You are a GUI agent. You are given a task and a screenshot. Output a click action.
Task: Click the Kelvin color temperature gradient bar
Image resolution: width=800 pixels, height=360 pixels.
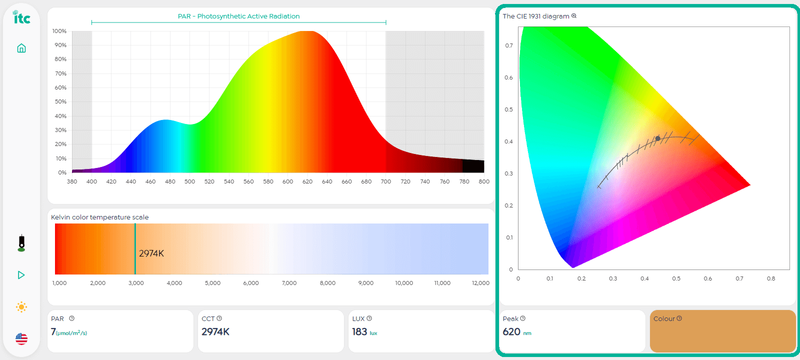point(271,249)
